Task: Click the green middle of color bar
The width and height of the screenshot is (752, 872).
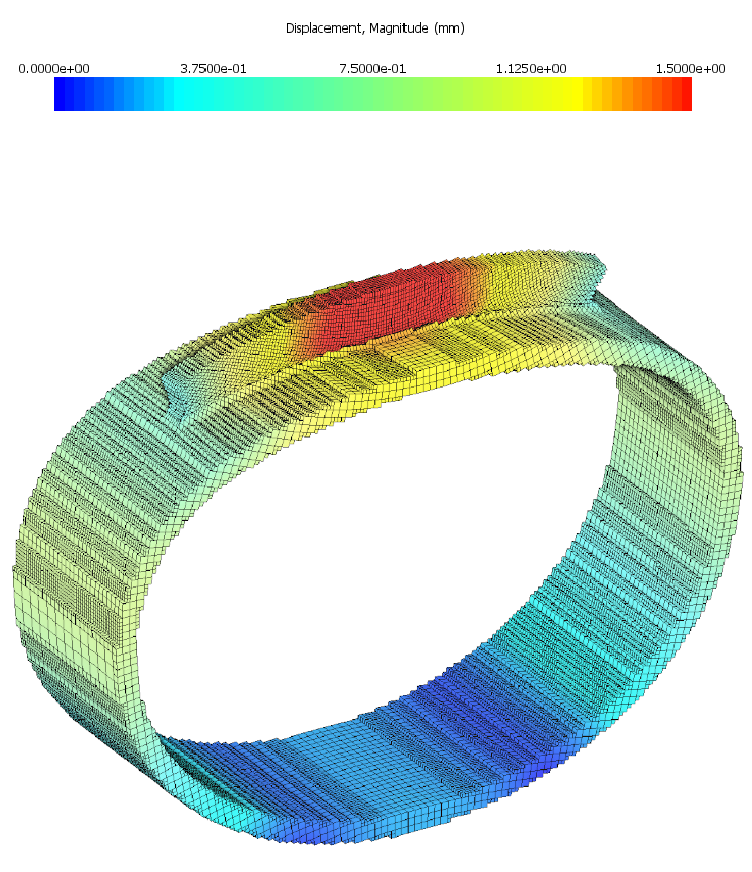Action: click(373, 94)
